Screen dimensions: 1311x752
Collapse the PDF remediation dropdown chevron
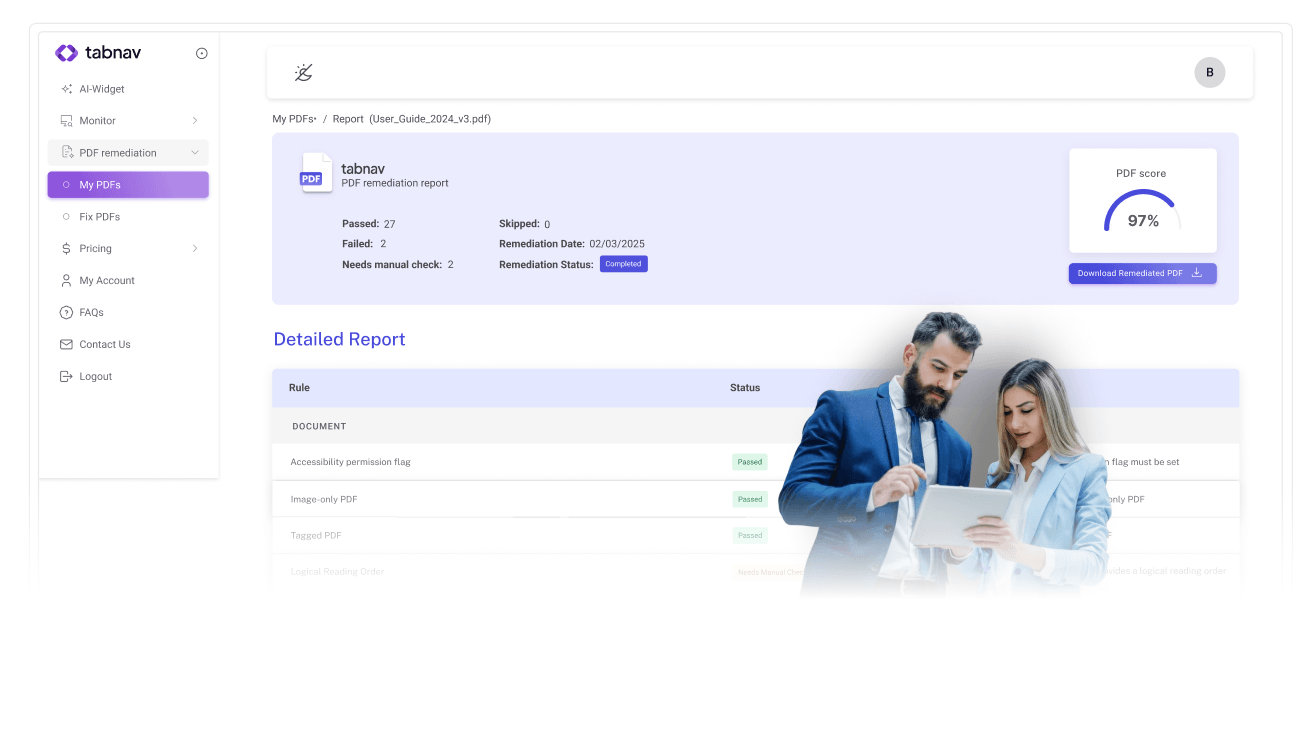point(195,153)
